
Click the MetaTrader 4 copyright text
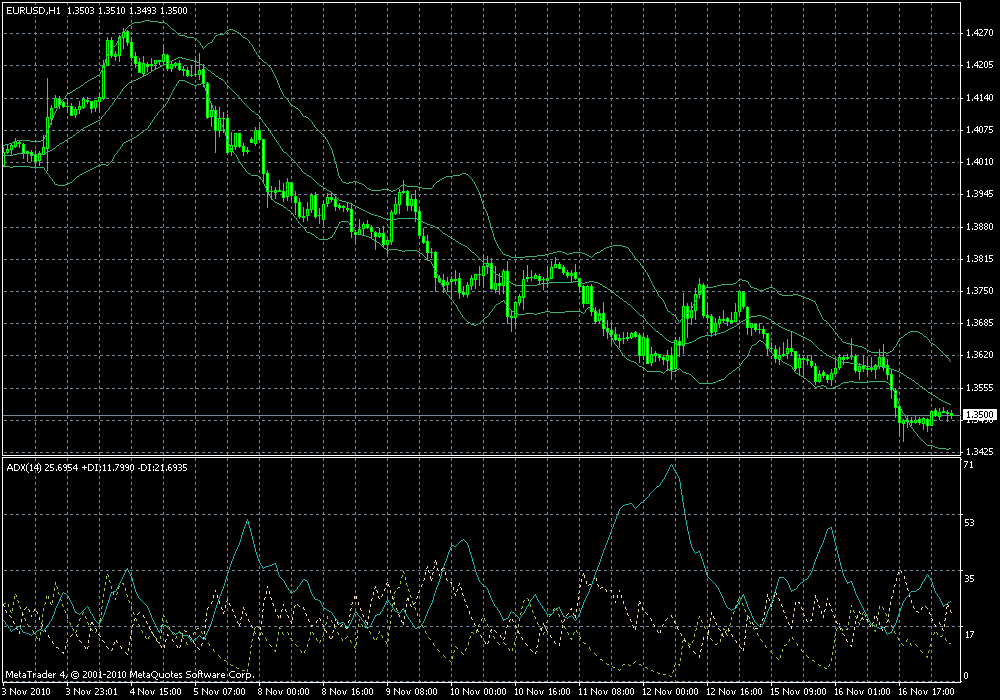pyautogui.click(x=129, y=674)
